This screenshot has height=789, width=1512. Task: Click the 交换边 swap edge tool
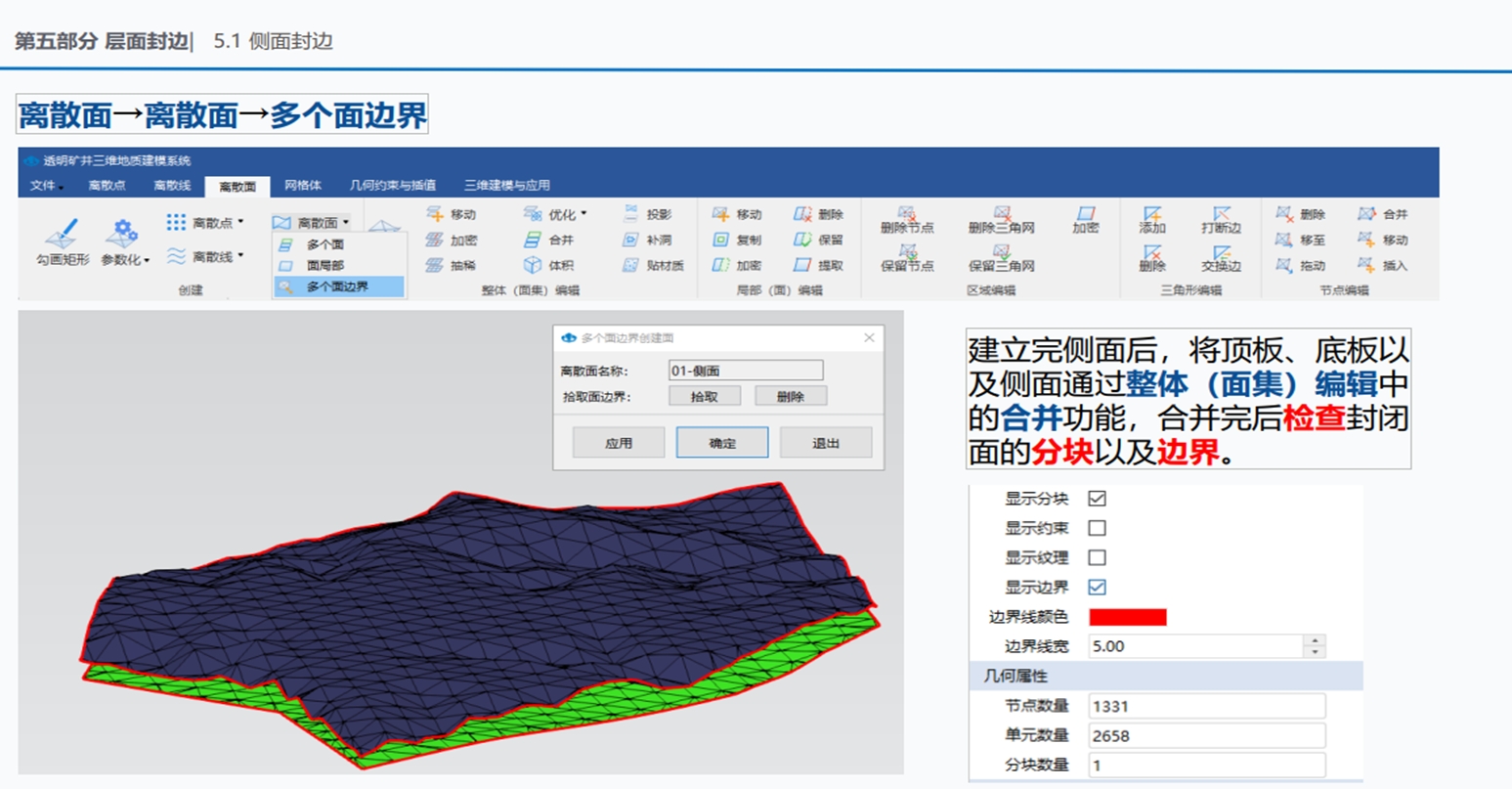point(1221,258)
